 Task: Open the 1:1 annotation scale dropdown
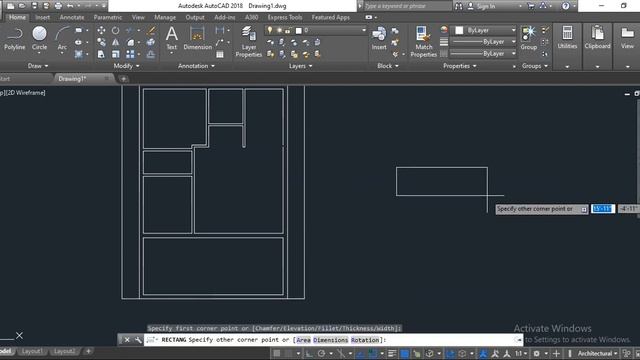tap(521, 353)
